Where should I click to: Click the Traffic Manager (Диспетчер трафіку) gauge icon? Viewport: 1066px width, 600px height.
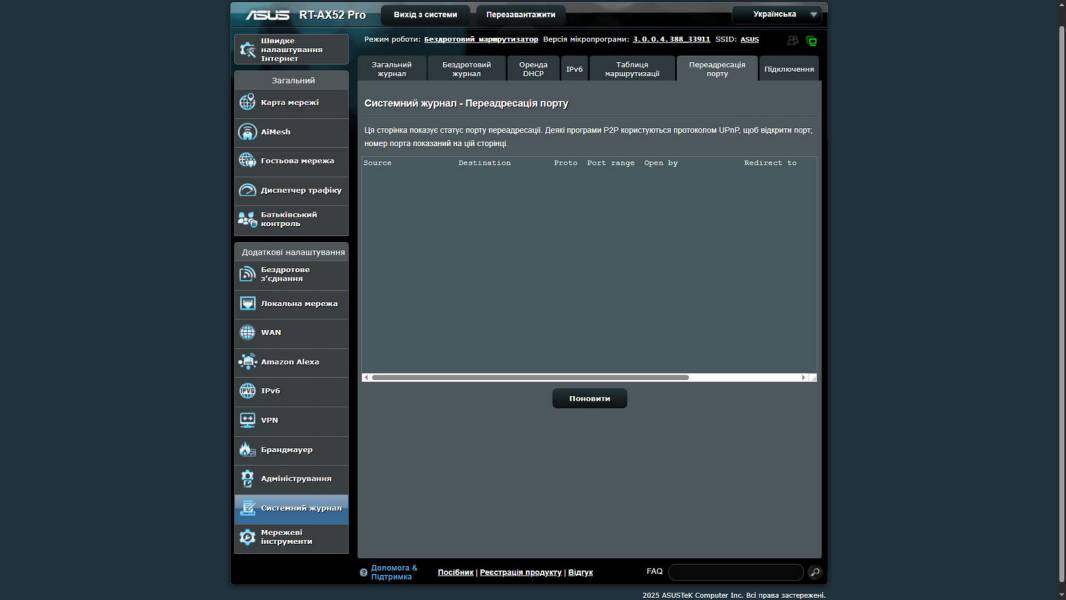click(x=247, y=190)
